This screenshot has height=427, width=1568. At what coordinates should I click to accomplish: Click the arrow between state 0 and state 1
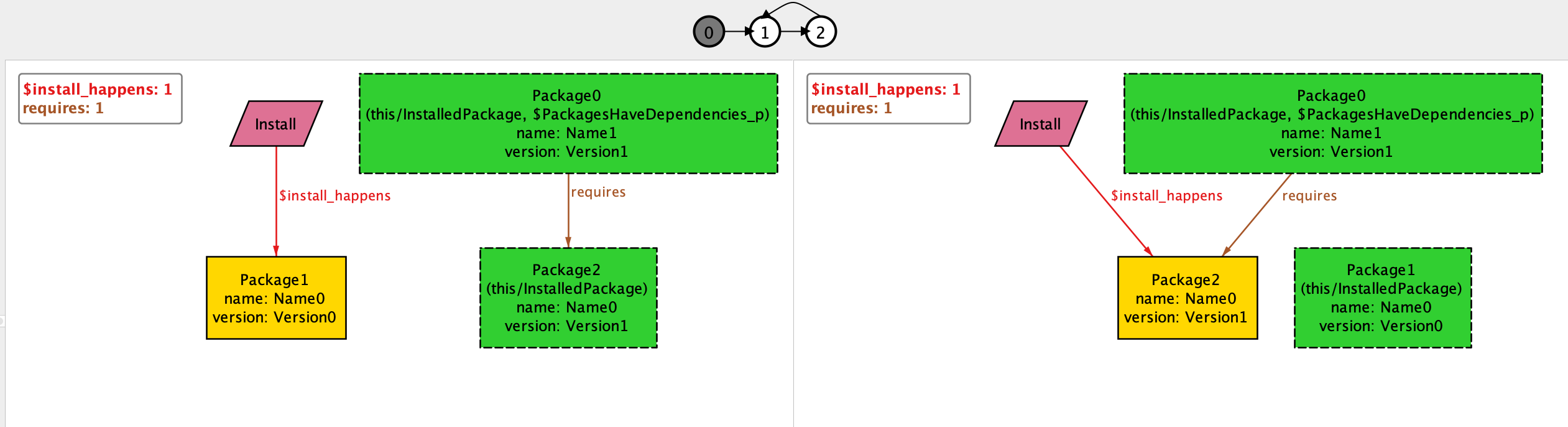737,32
